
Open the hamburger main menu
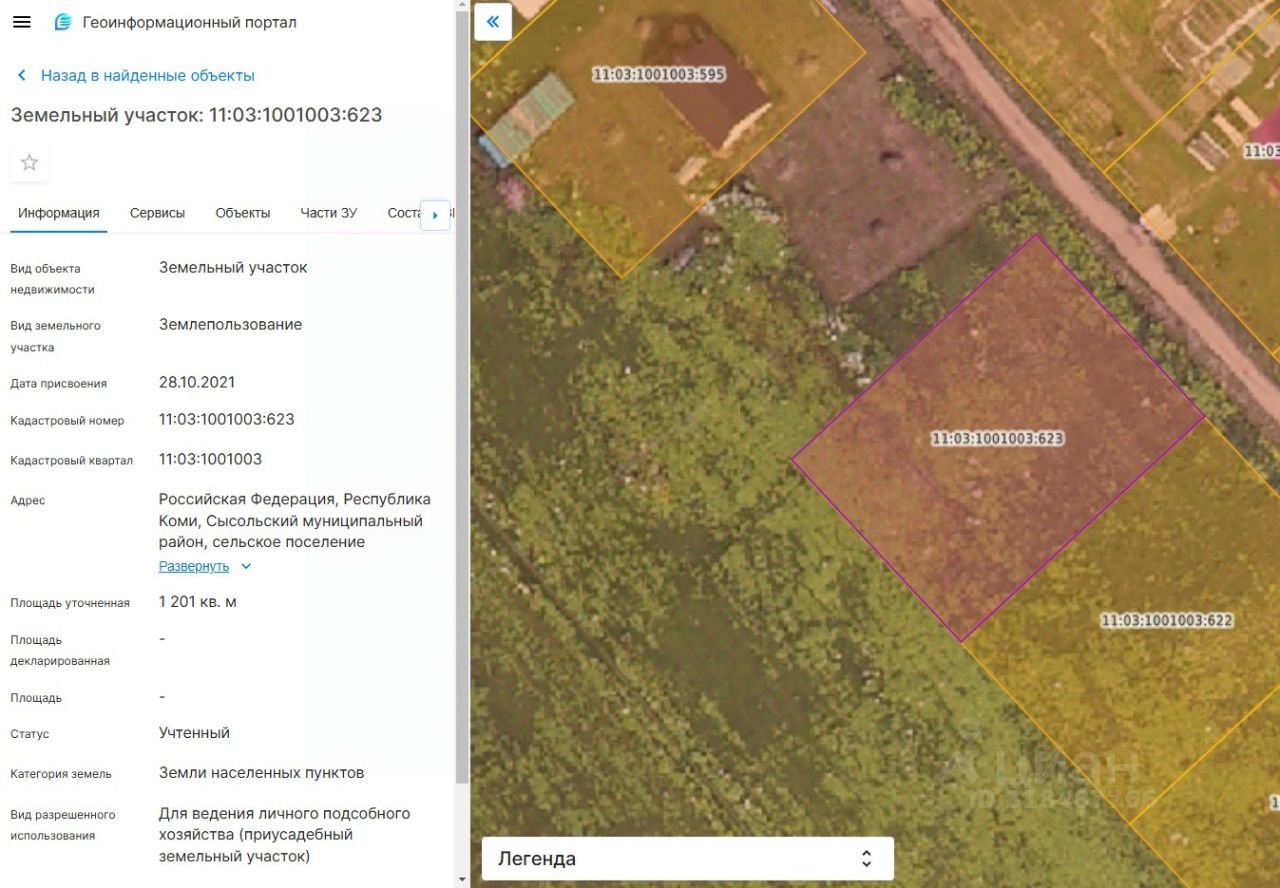tap(21, 22)
